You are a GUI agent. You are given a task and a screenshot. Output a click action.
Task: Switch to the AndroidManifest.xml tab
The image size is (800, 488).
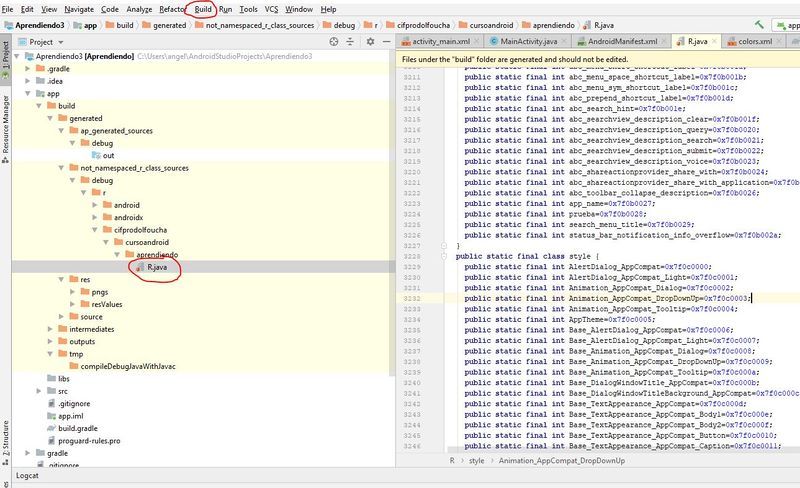pyautogui.click(x=622, y=41)
